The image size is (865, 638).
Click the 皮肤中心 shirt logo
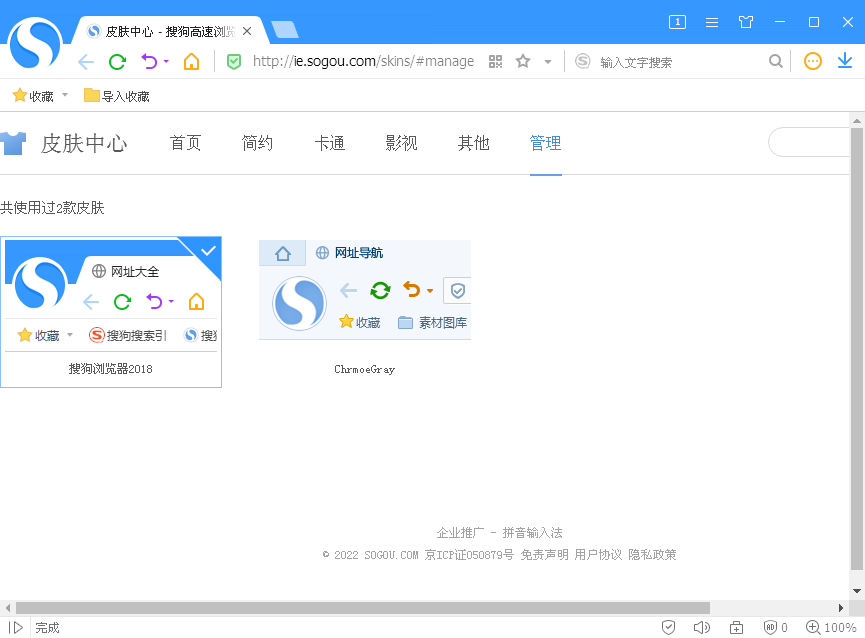[13, 143]
